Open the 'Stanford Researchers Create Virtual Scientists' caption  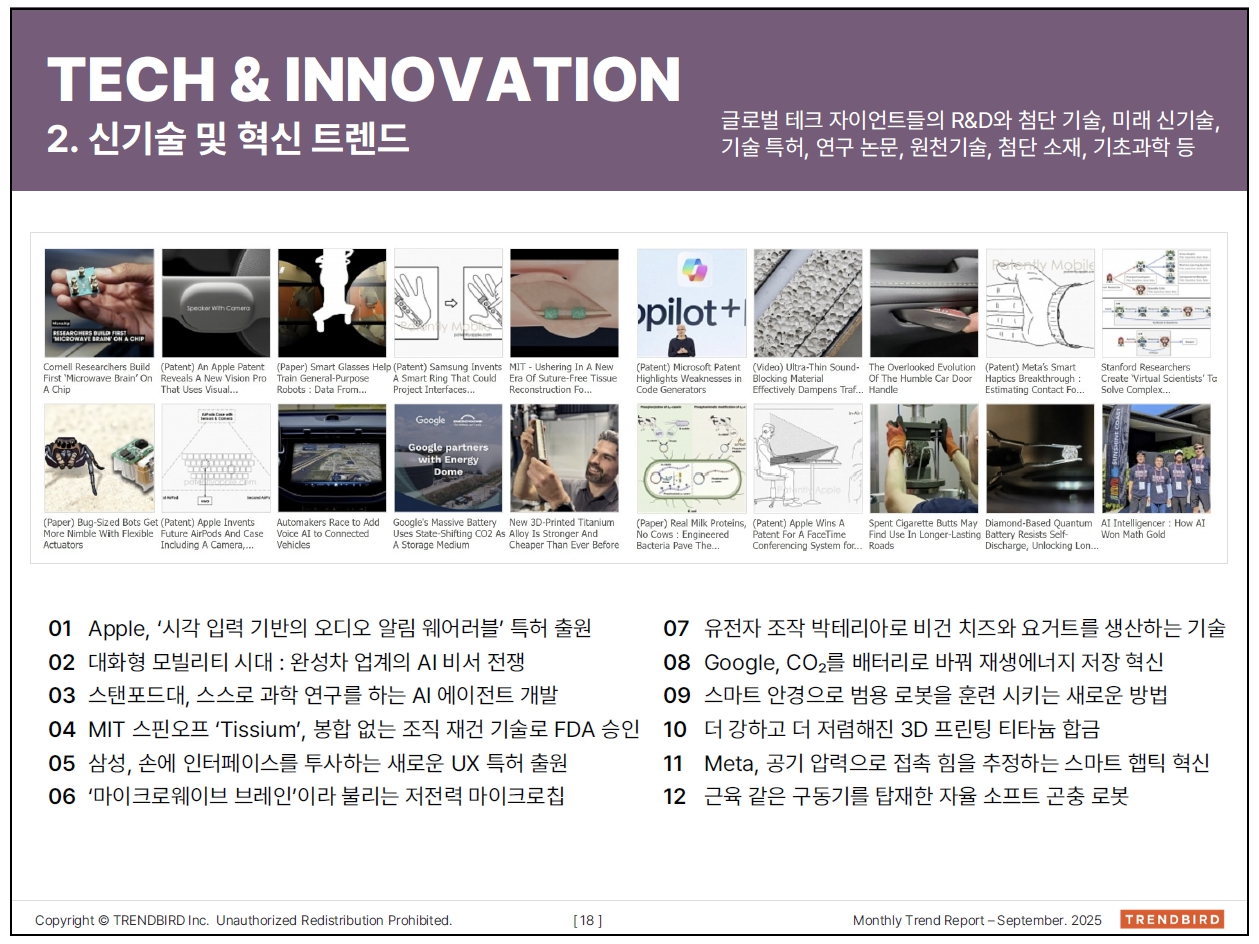[1159, 379]
